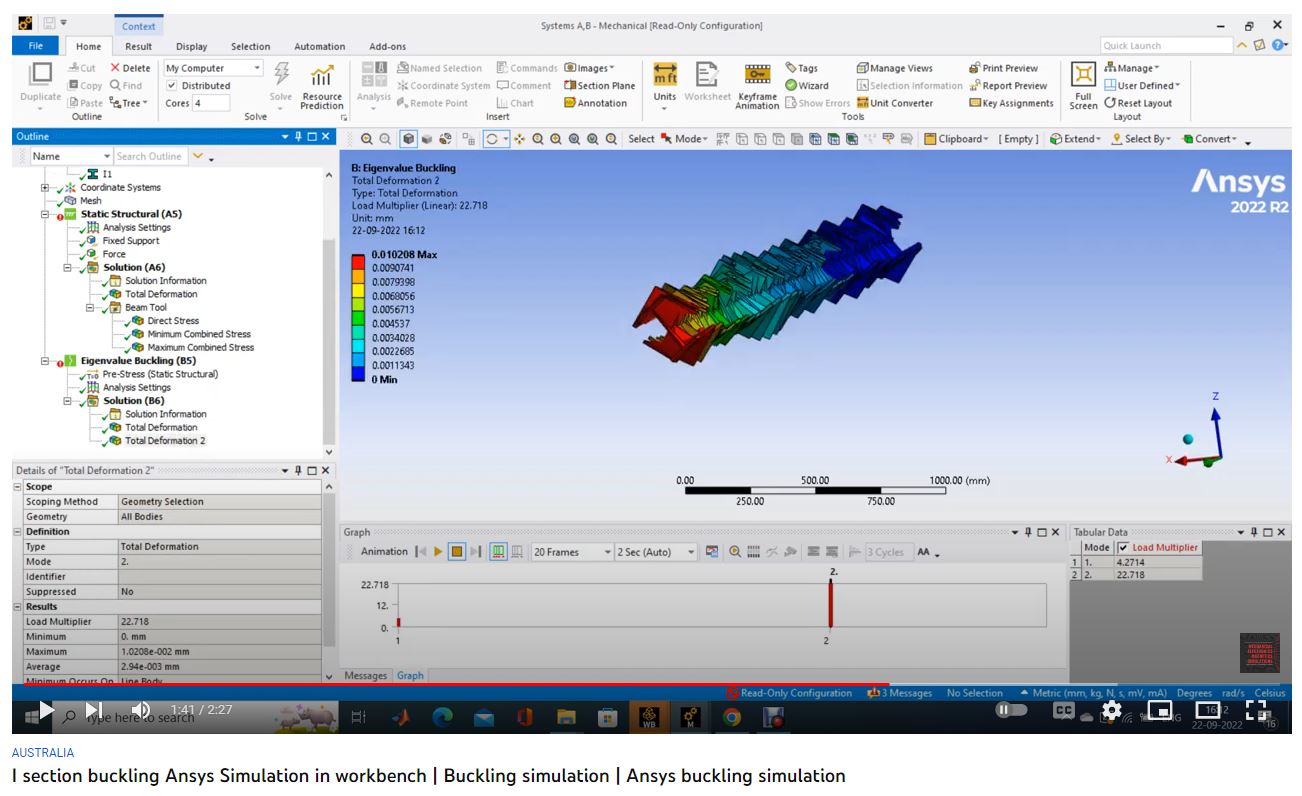
Task: Reset Layout of panels
Action: 1138,103
